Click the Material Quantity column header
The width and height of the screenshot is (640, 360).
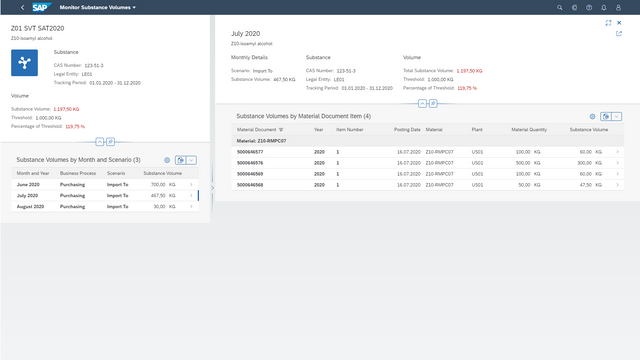pos(529,129)
